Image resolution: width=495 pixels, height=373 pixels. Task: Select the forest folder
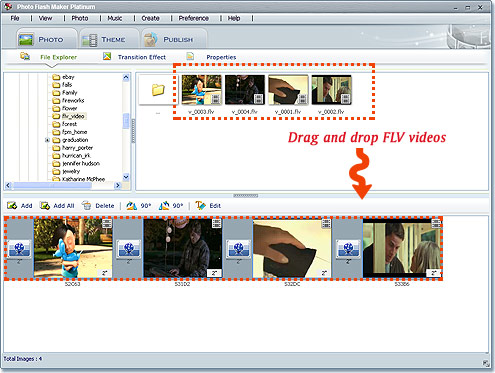click(69, 124)
